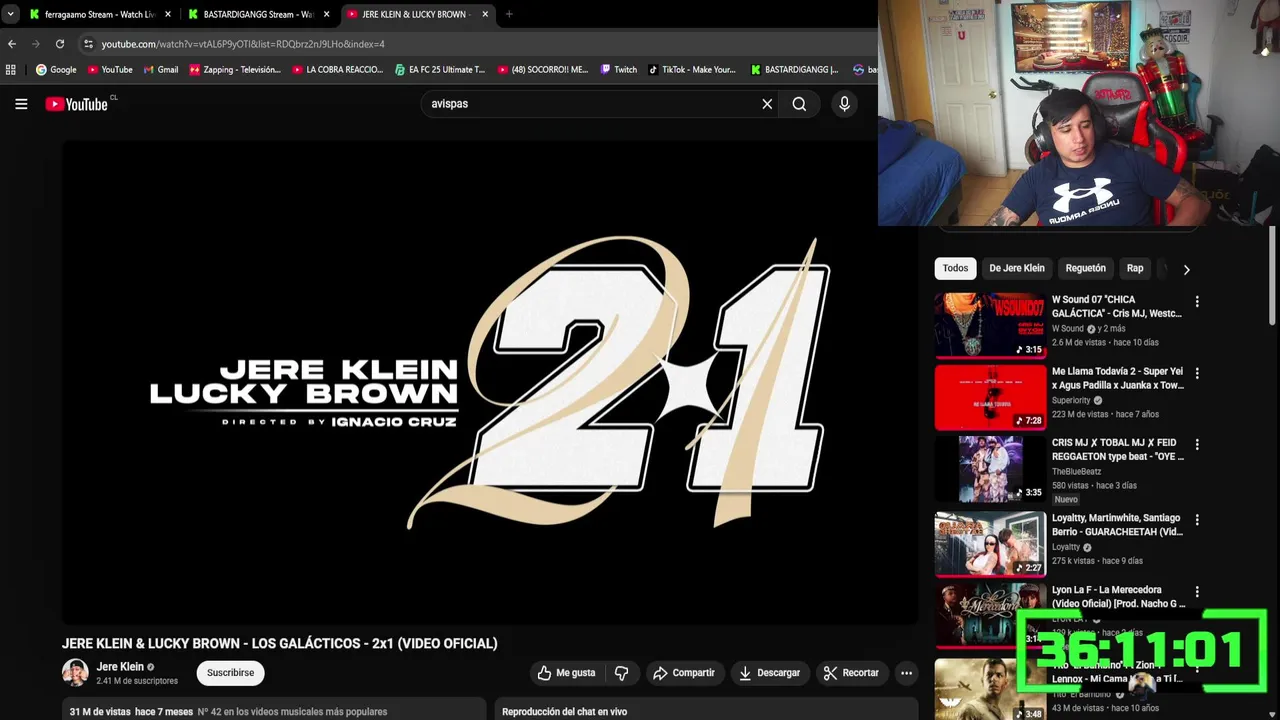This screenshot has width=1280, height=720.
Task: Click 'Reproducción del chat en vivo' heading
Action: point(564,712)
